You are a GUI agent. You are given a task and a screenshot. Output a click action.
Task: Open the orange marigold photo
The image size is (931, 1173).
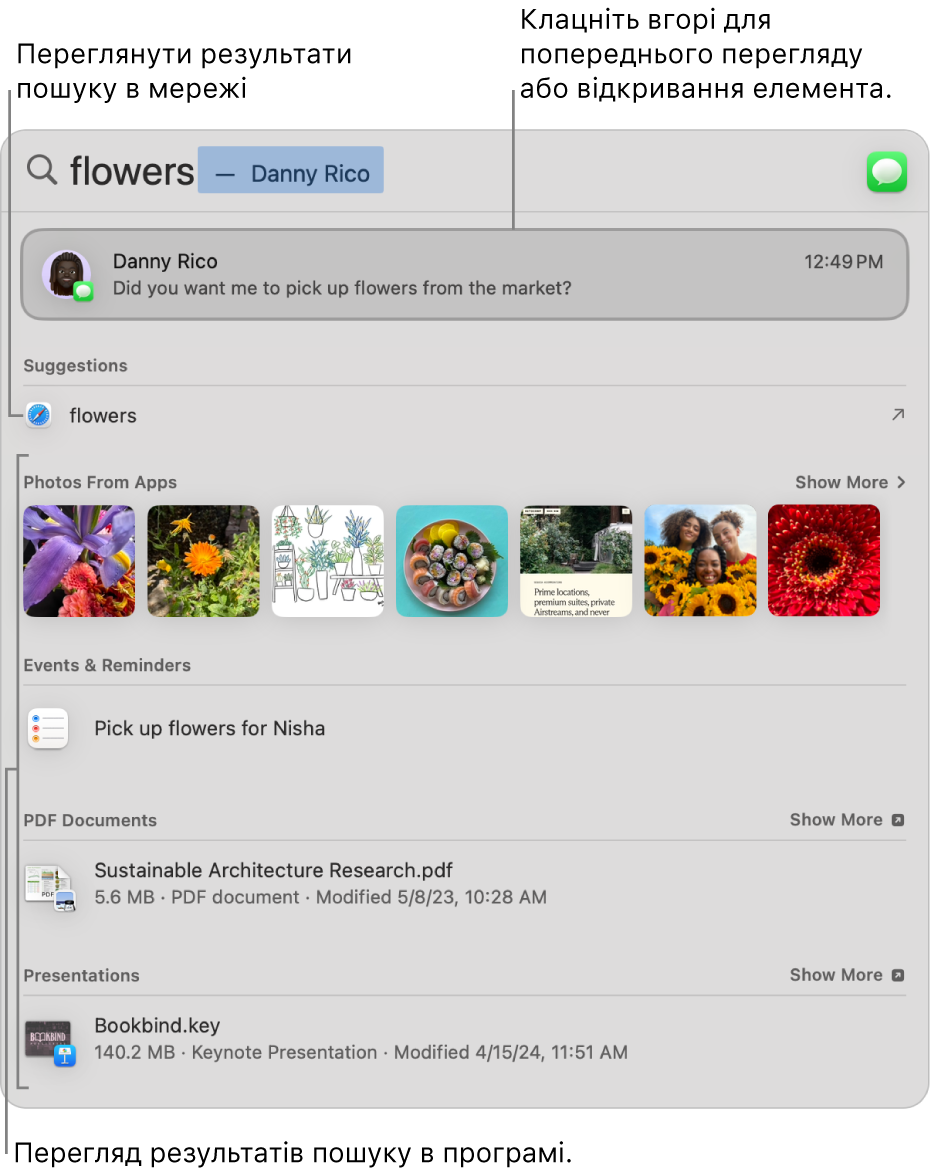pyautogui.click(x=203, y=561)
